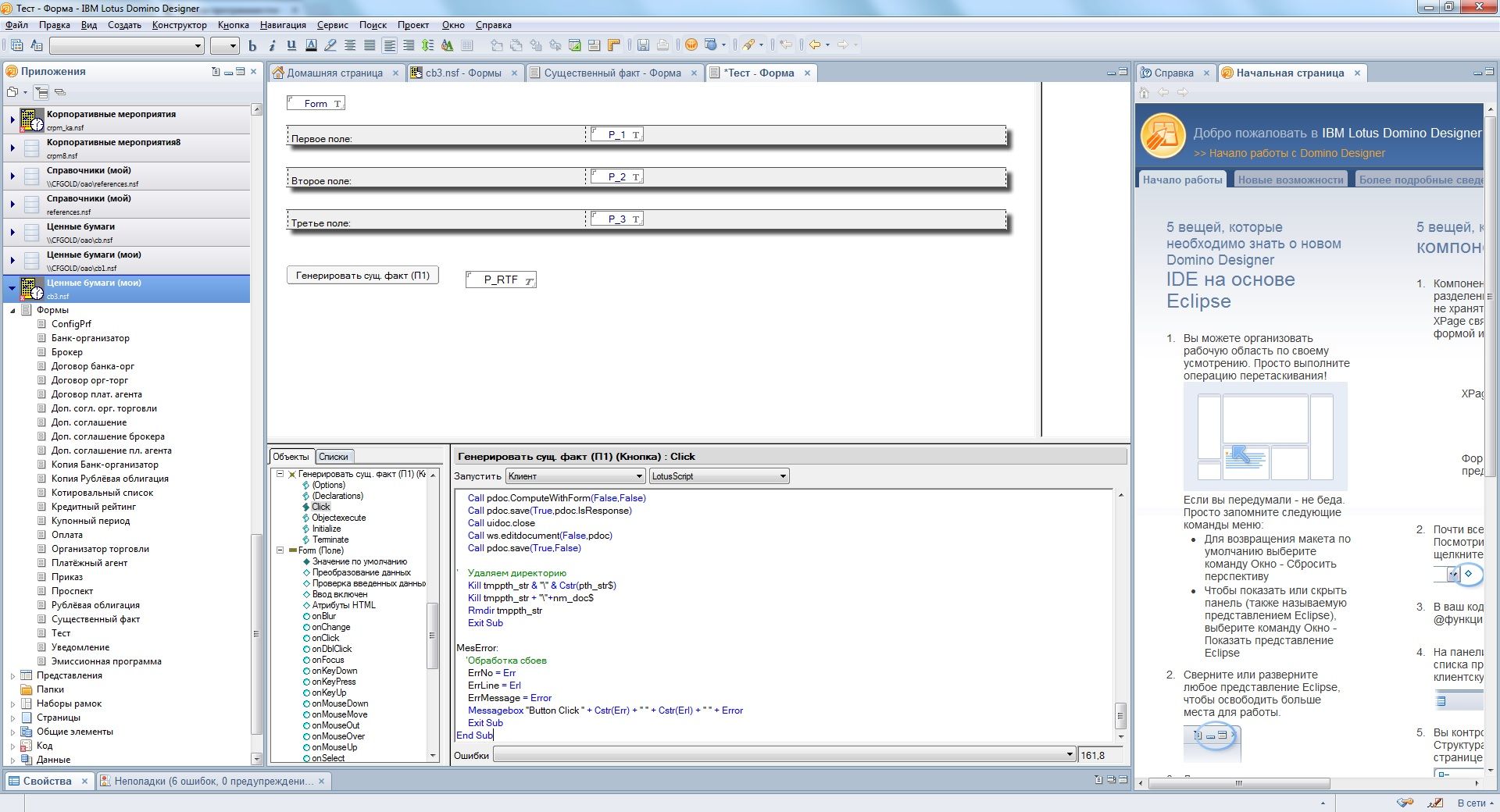This screenshot has width=1500, height=812.
Task: Expand the Представления tree node
Action: tap(12, 676)
